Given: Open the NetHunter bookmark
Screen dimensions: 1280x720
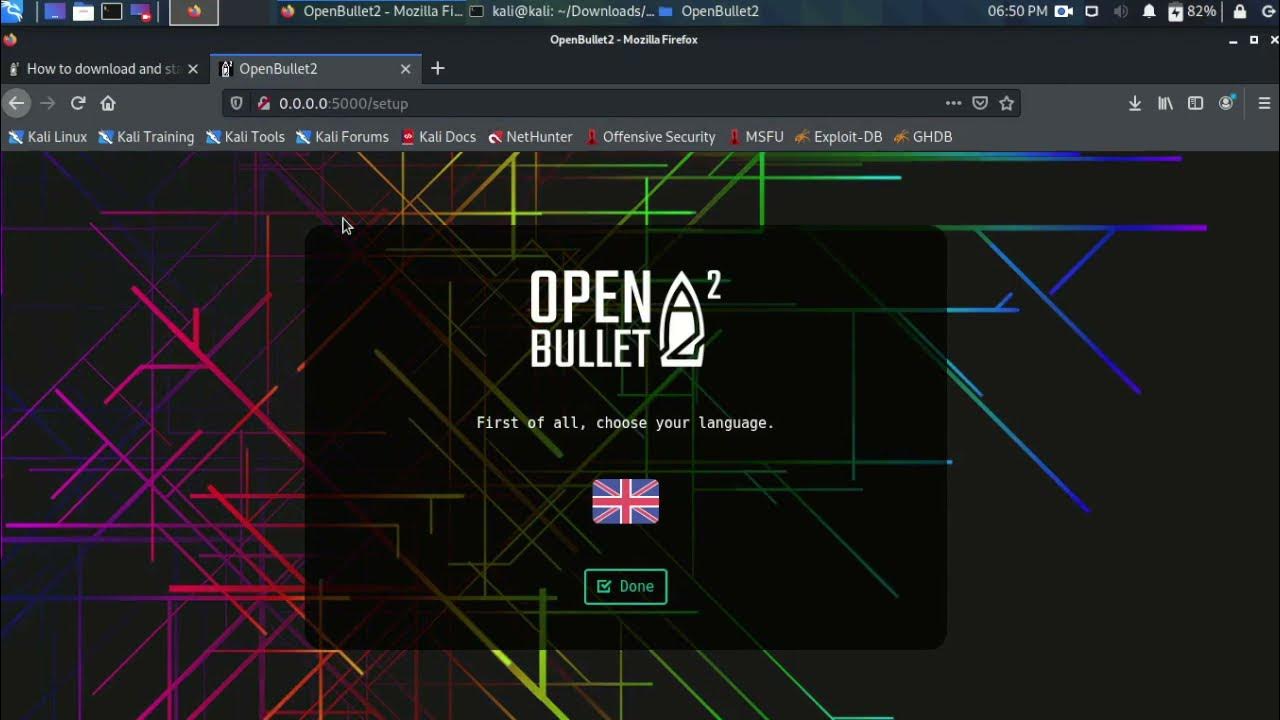Looking at the screenshot, I should pos(530,137).
